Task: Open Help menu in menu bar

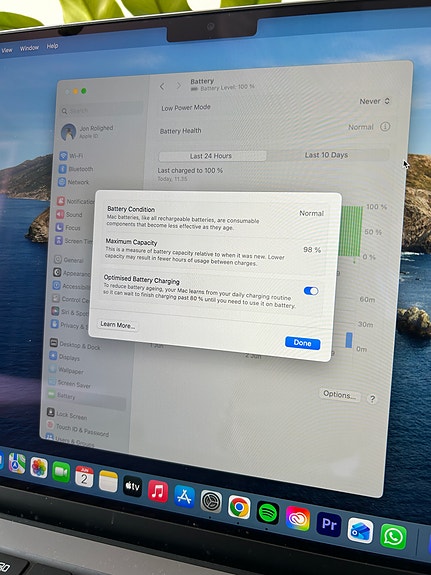Action: 52,46
